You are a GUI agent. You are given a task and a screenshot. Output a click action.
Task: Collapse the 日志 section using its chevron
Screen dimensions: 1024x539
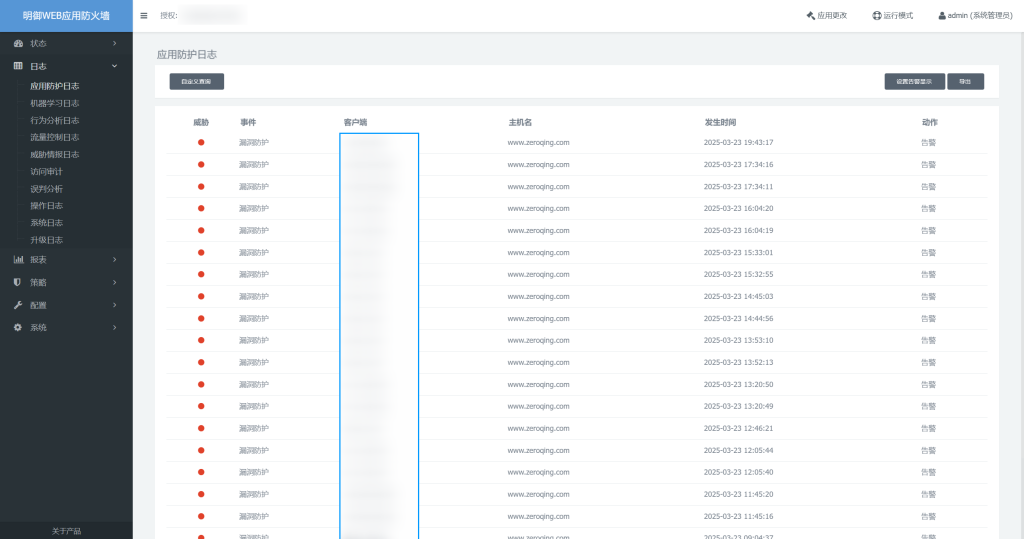point(114,66)
